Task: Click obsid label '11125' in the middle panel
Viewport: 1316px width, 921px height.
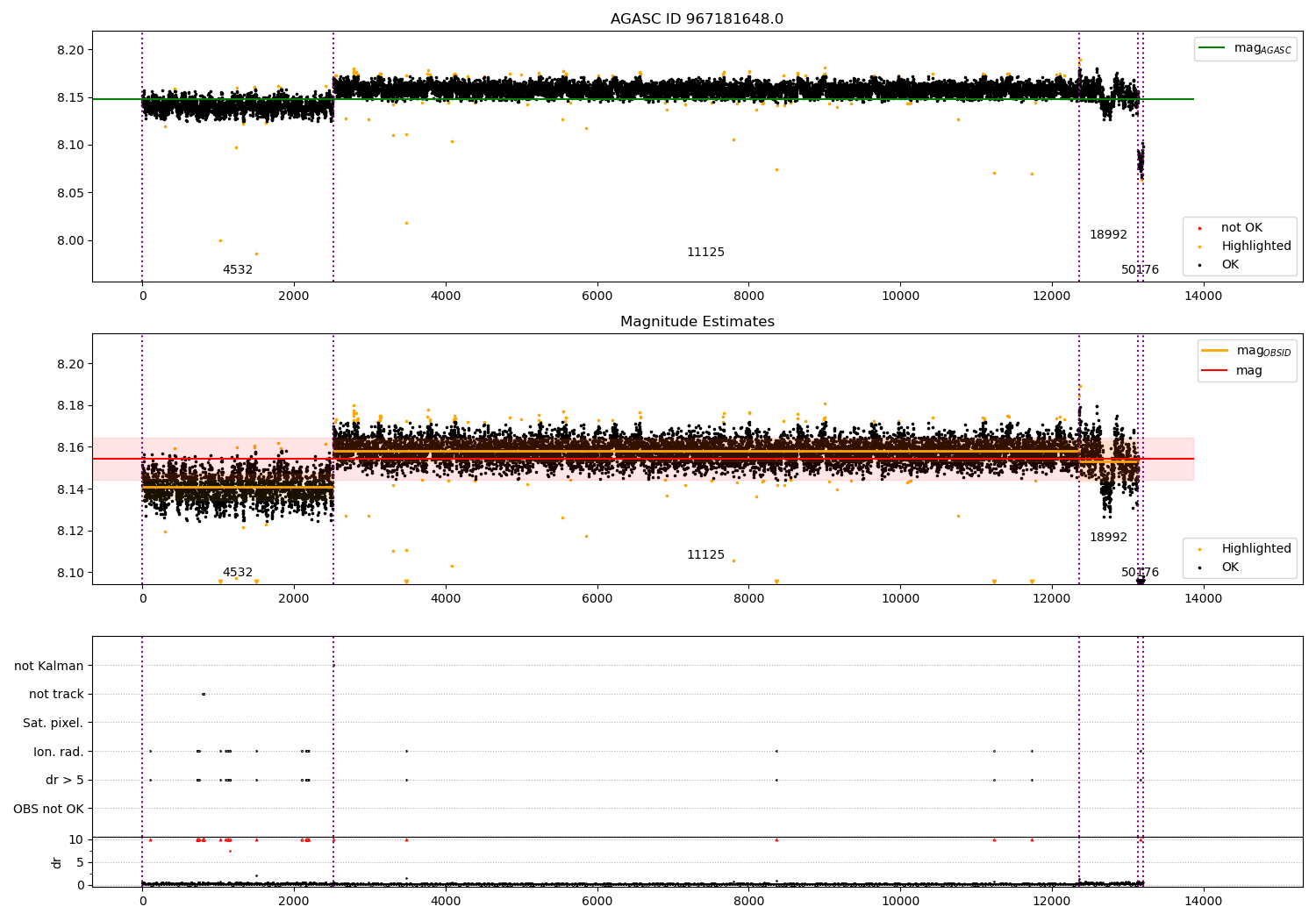Action: (705, 555)
